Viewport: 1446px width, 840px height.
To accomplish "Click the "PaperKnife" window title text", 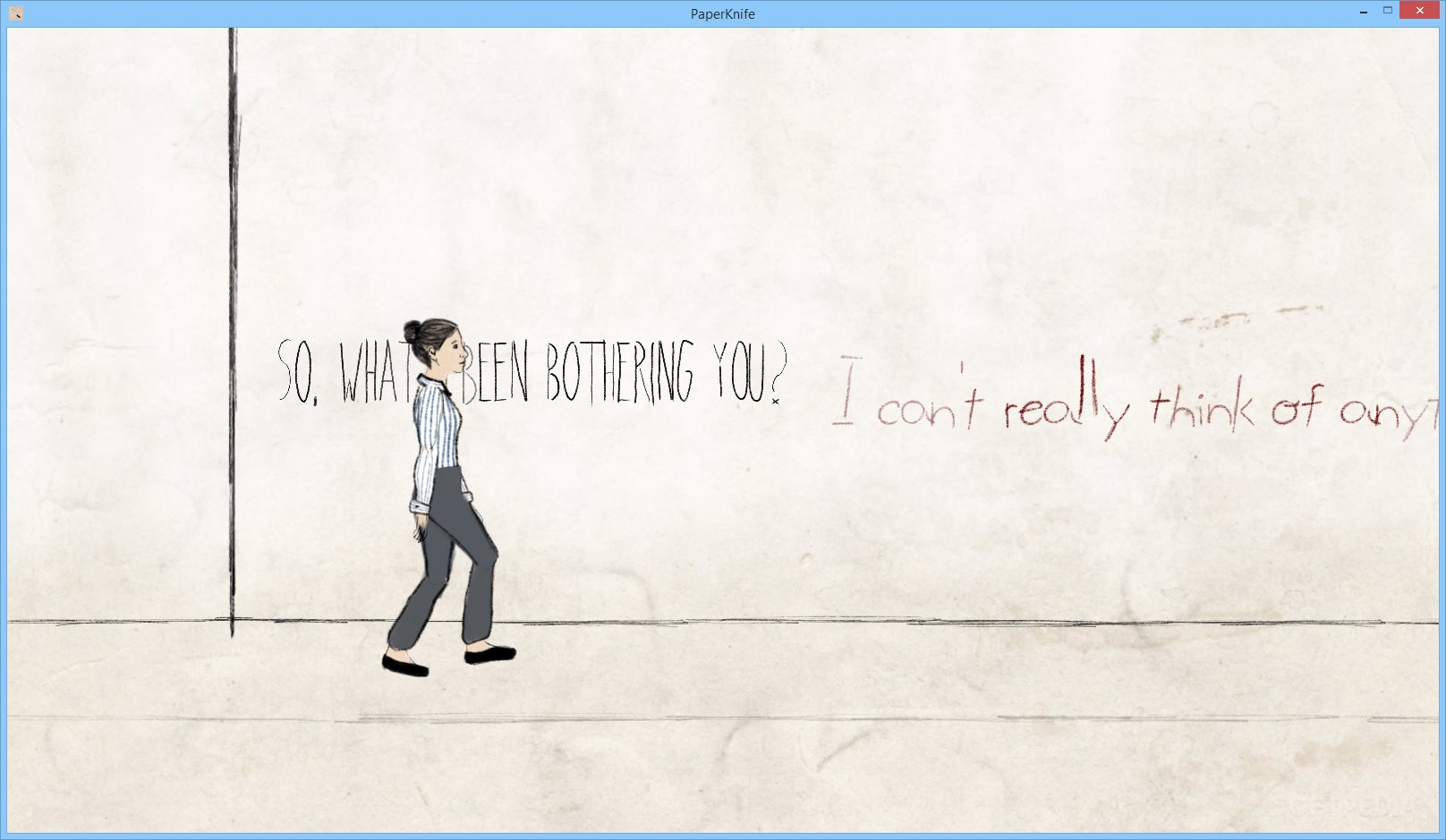I will (x=723, y=13).
